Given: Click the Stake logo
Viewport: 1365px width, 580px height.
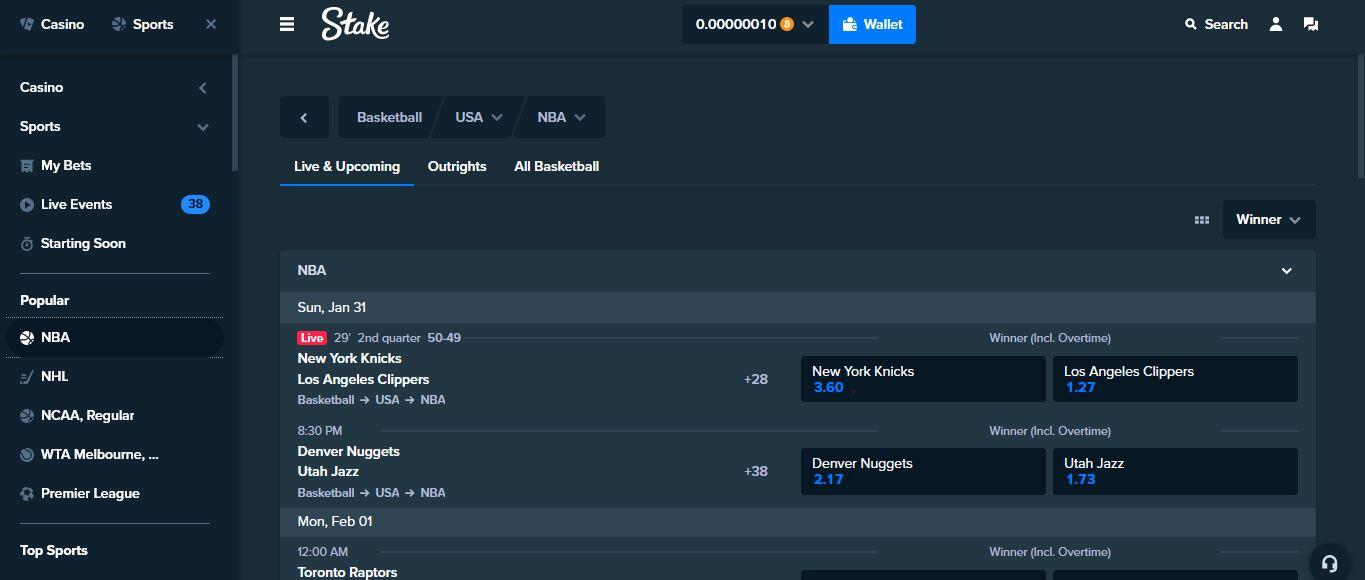Looking at the screenshot, I should [355, 24].
